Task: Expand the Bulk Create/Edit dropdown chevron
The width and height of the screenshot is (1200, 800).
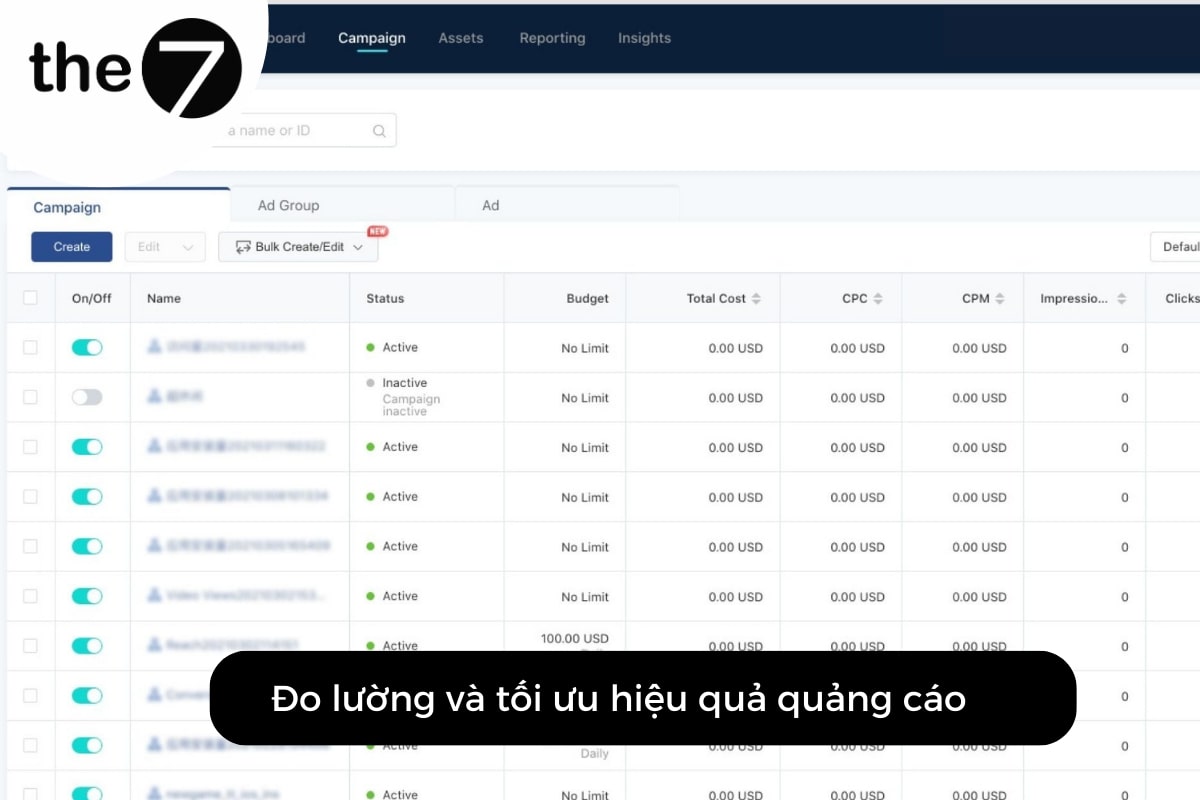Action: point(358,247)
